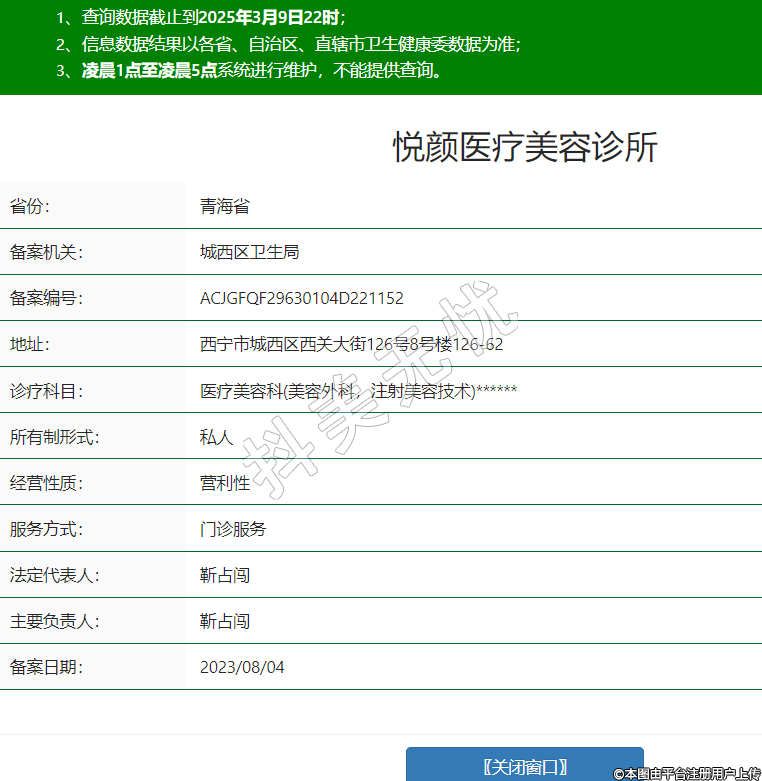
Task: Click the name beside 主要负责人
Action: (224, 621)
